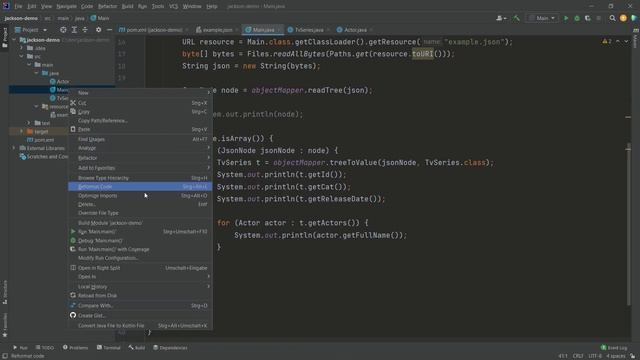640x360 pixels.
Task: Click the Main class breadcrumb
Action: [100, 18]
